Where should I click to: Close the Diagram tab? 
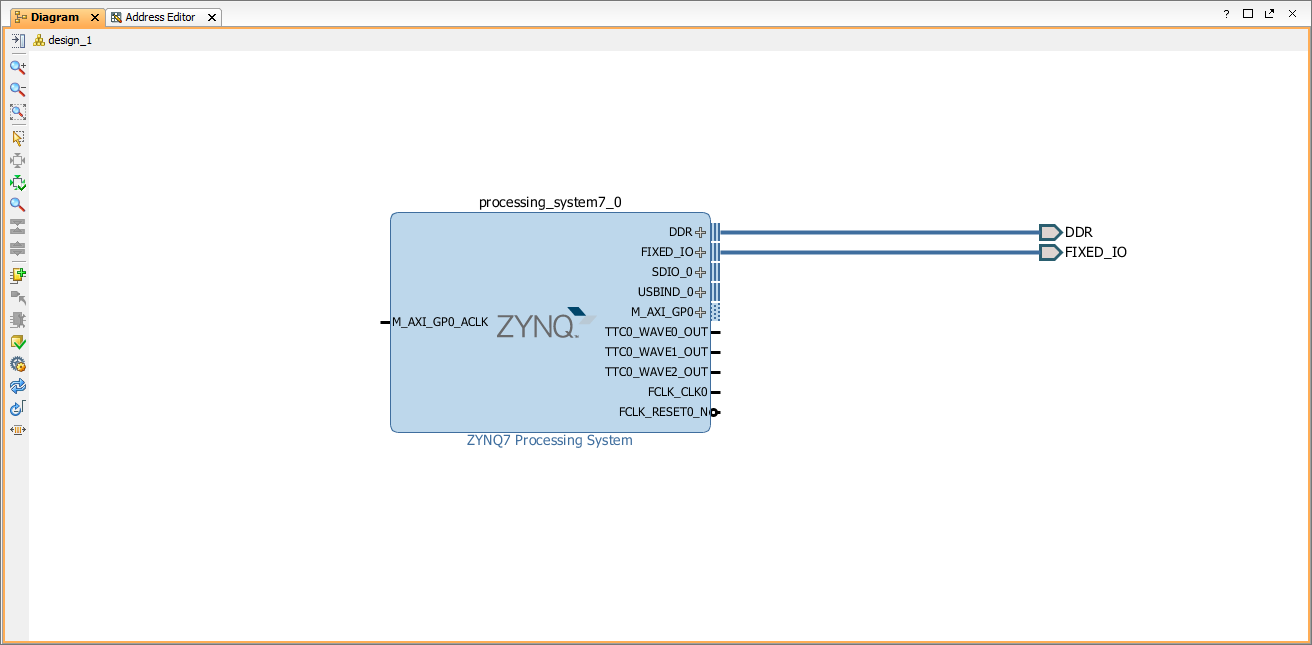pos(94,18)
